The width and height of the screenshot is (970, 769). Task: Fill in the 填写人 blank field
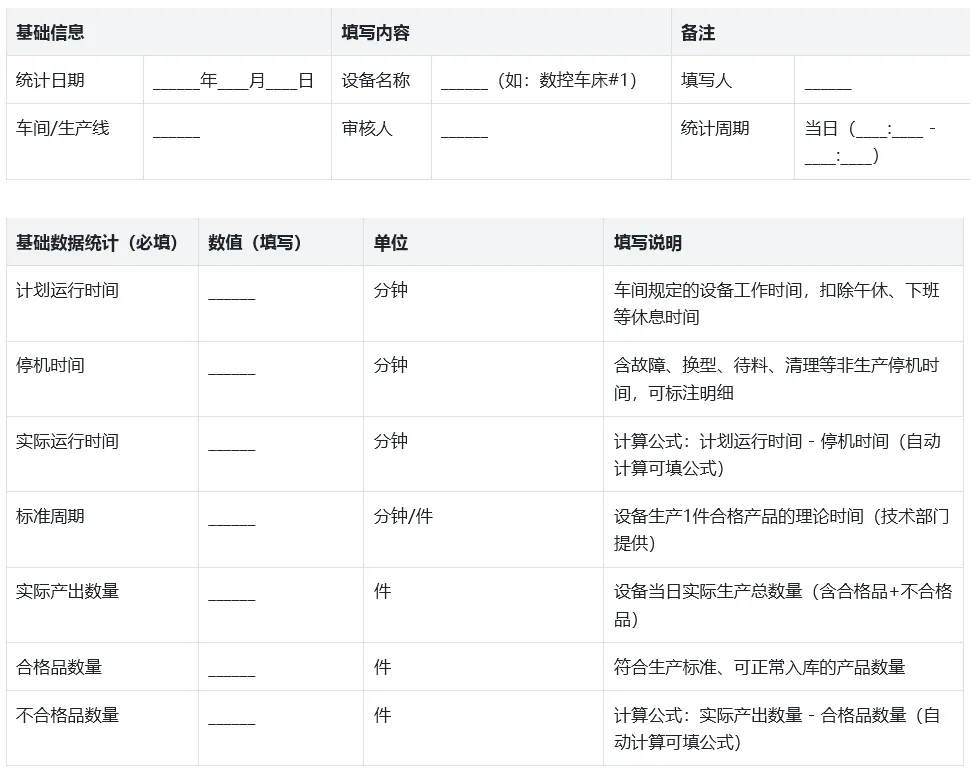[x=827, y=82]
